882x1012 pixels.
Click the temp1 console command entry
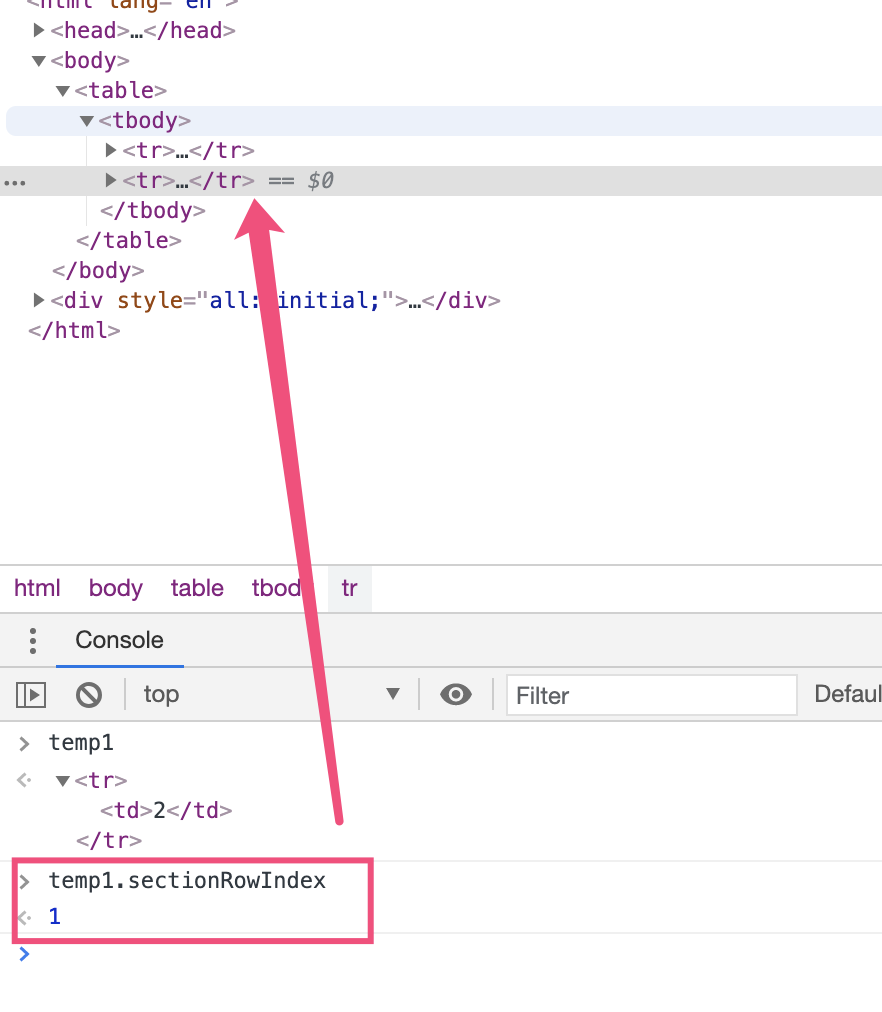point(81,743)
